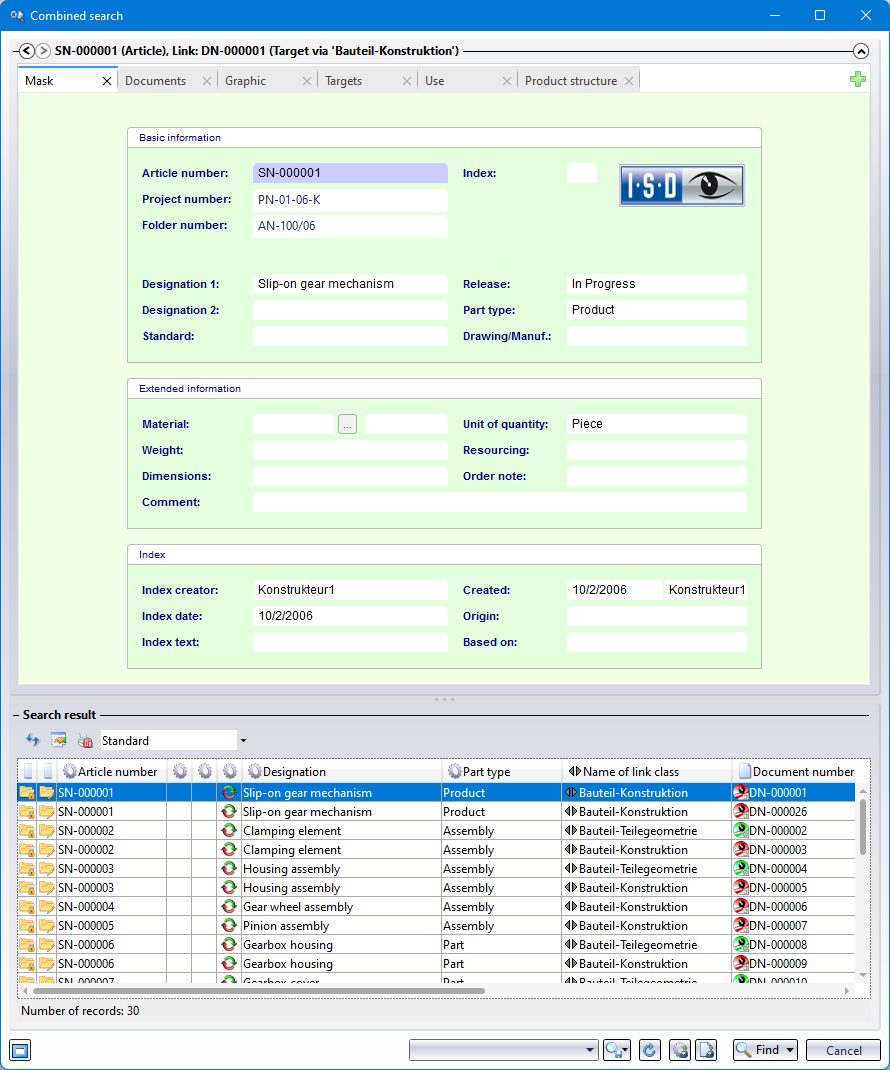This screenshot has width=890, height=1070.
Task: Focus the Designation 1 field
Action: 350,284
